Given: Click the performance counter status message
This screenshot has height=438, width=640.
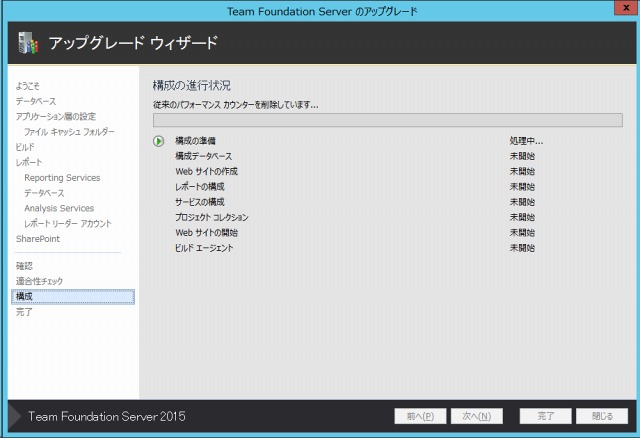Looking at the screenshot, I should tap(236, 105).
